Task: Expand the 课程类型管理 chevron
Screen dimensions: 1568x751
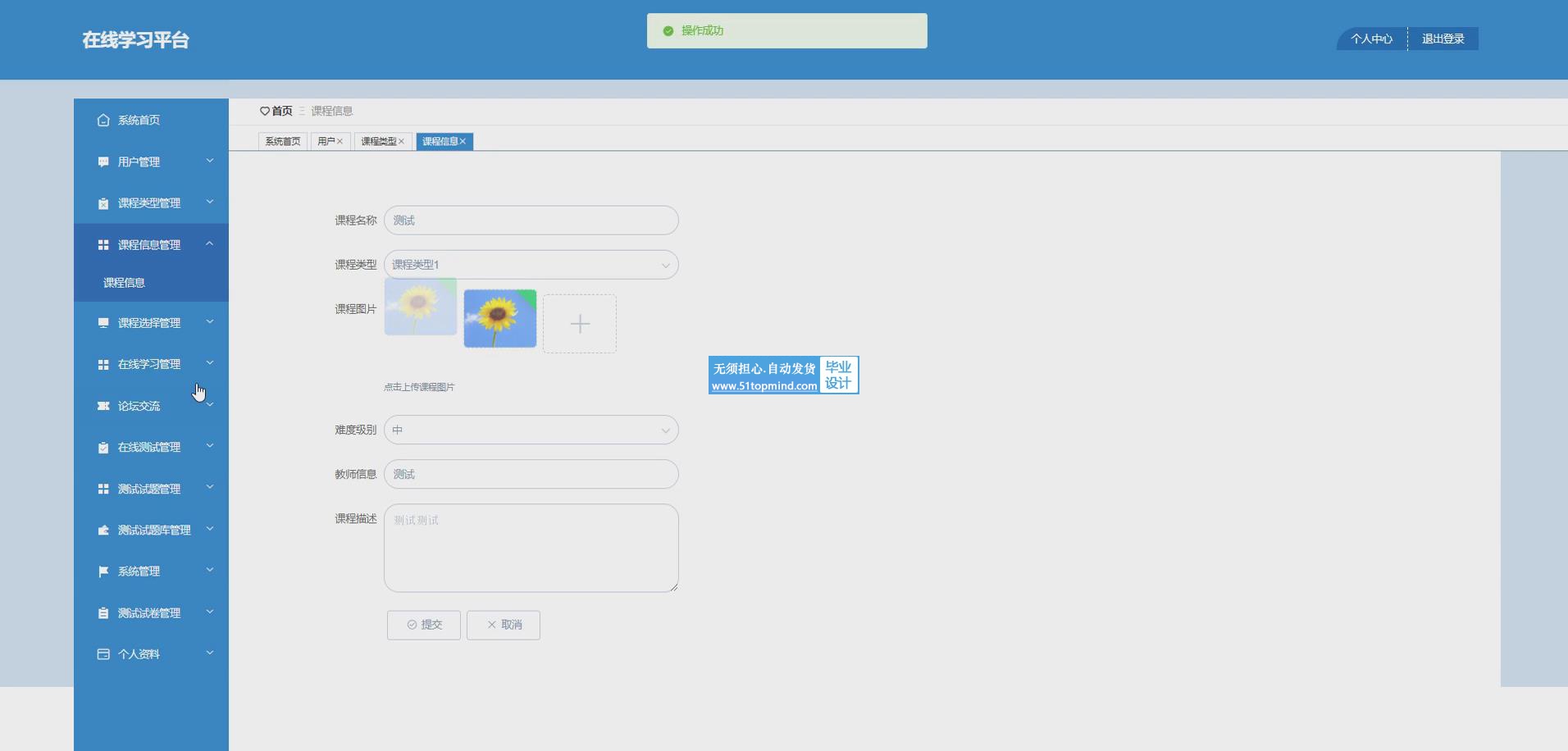Action: point(210,202)
